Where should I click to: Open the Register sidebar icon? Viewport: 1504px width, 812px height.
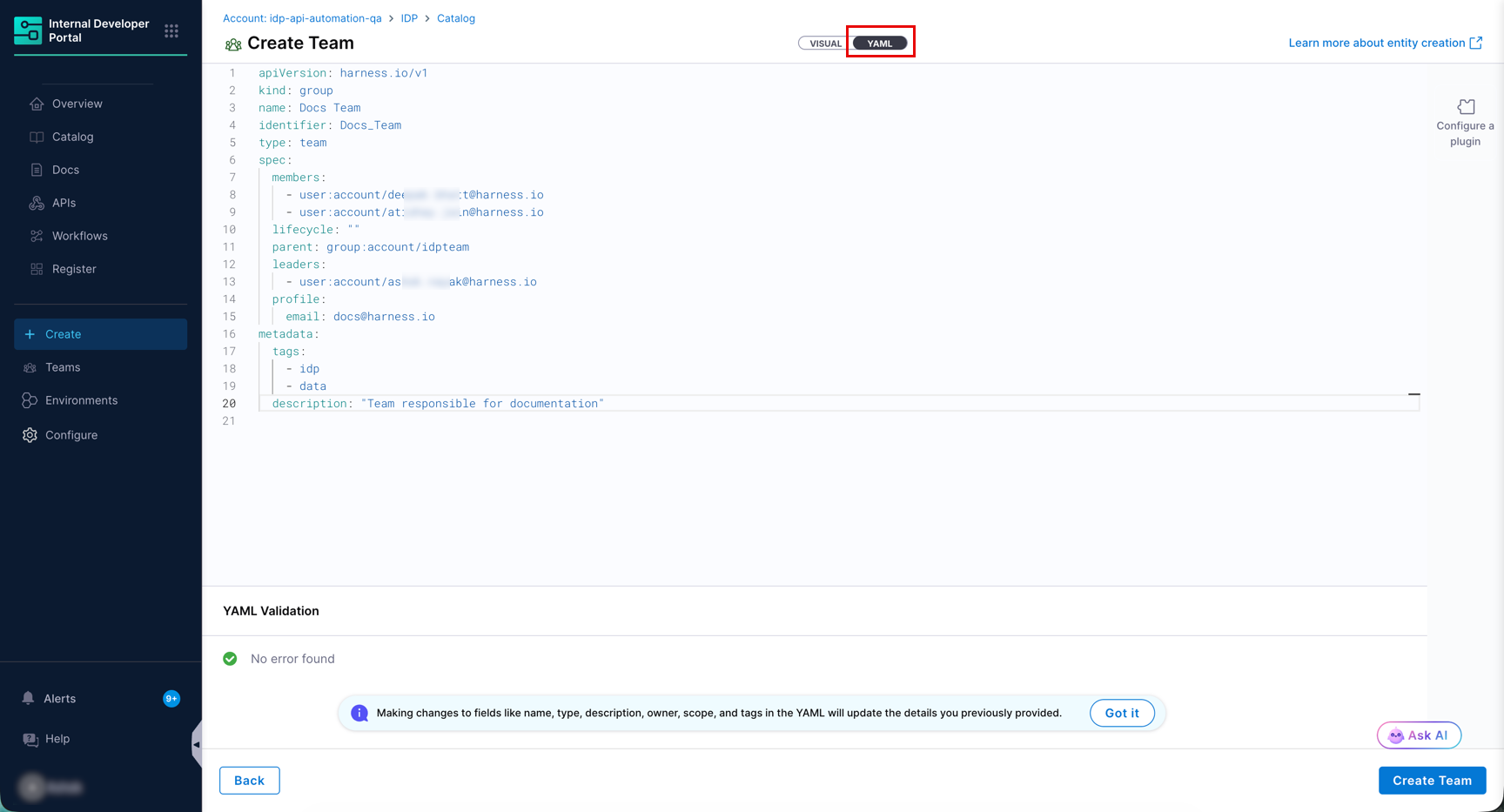click(37, 269)
